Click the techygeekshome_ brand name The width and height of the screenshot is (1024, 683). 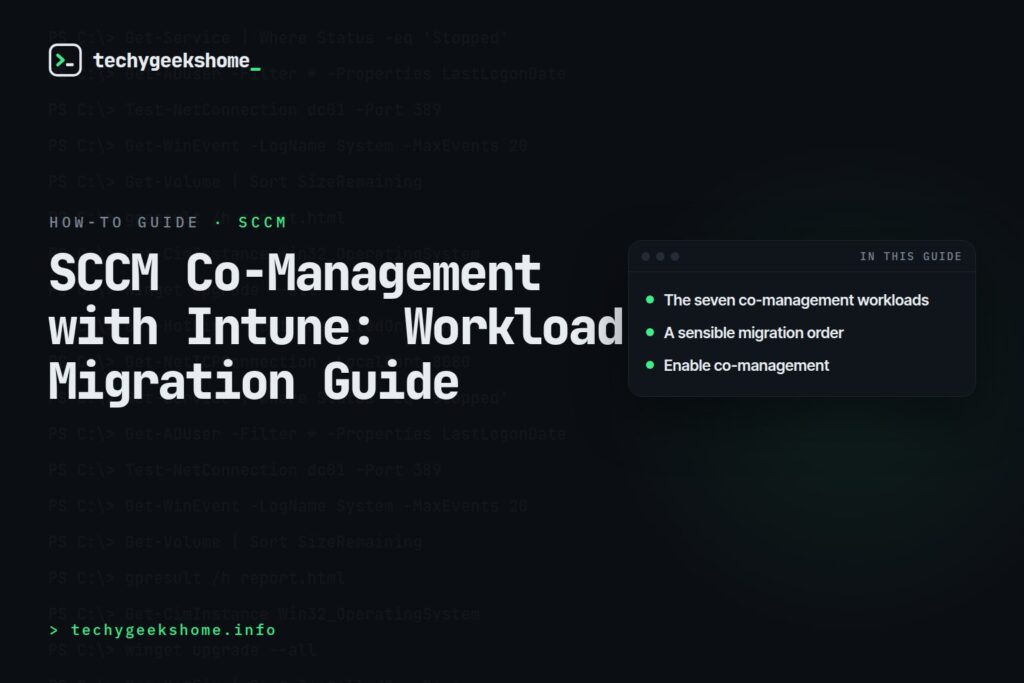[x=176, y=61]
